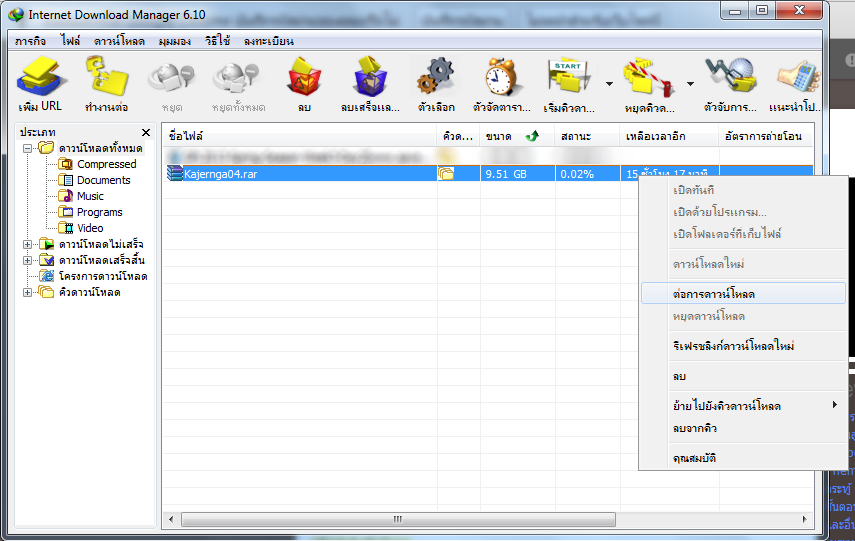Open the Stop Queue dropdown arrow
Image resolution: width=855 pixels, height=541 pixels.
690,84
